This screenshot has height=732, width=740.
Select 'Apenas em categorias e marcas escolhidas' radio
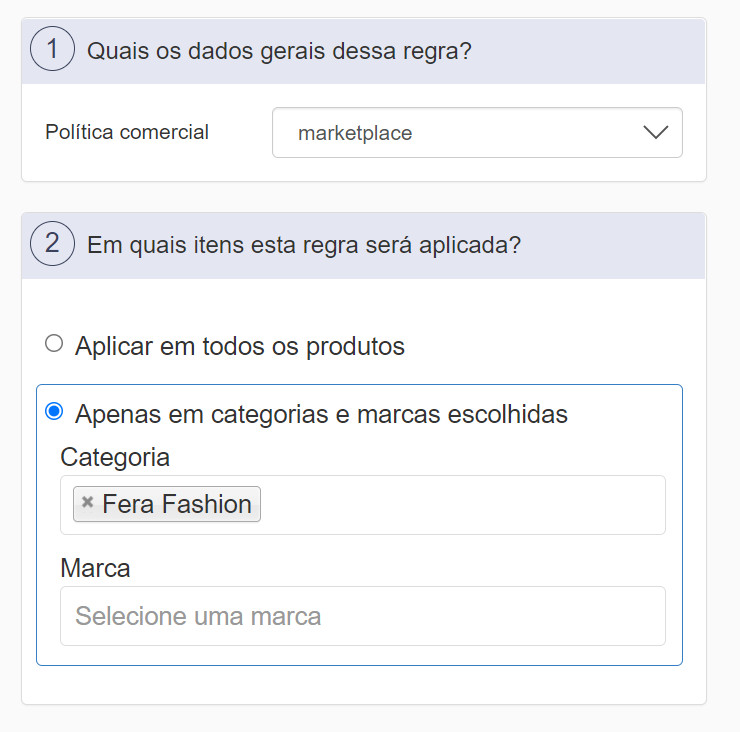point(54,411)
